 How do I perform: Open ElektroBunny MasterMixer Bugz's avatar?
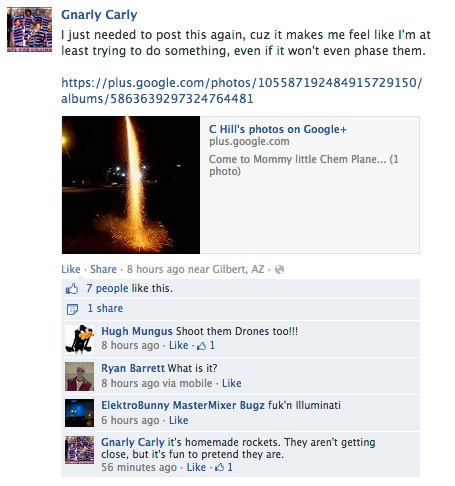click(79, 413)
